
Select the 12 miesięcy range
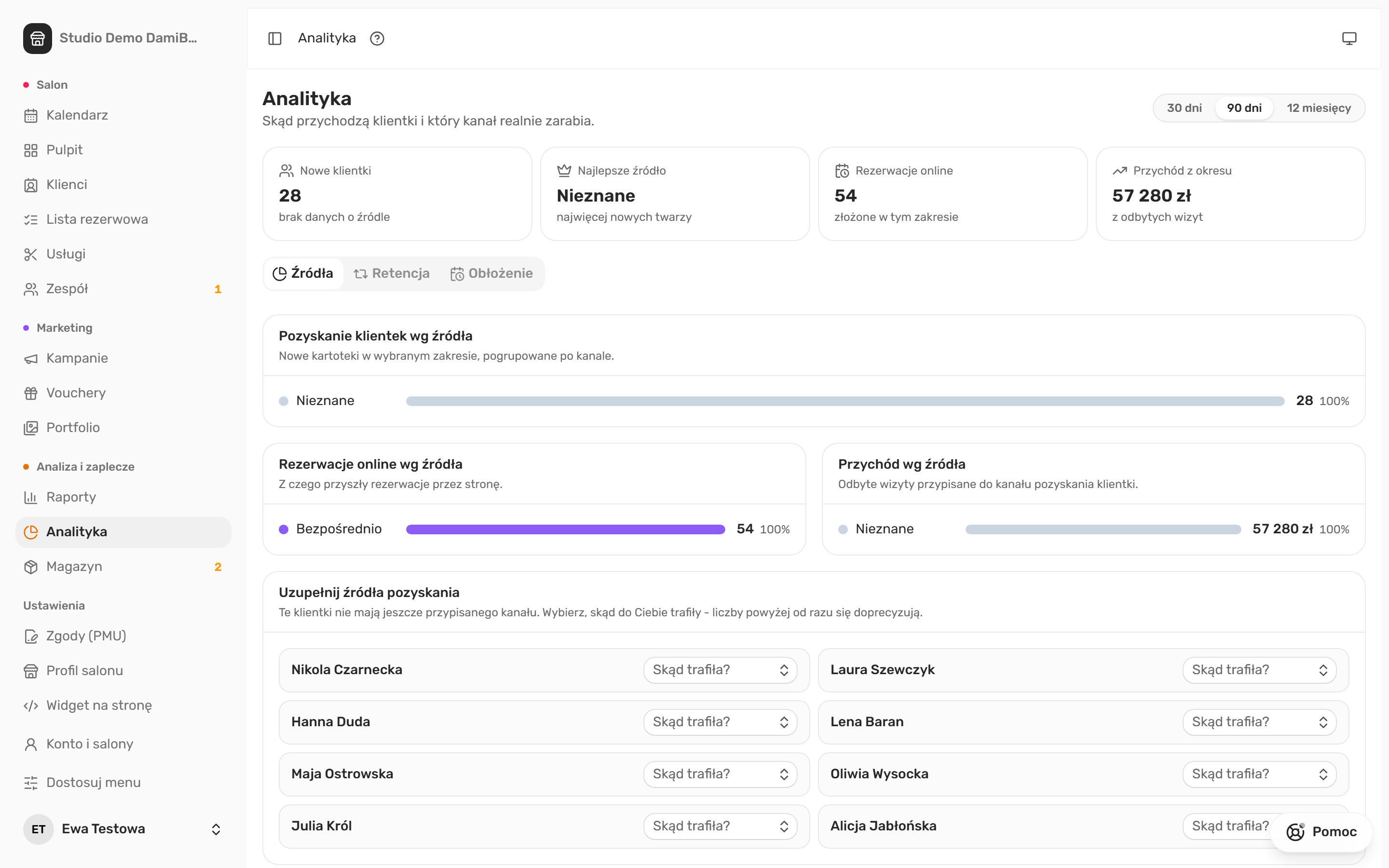tap(1319, 108)
